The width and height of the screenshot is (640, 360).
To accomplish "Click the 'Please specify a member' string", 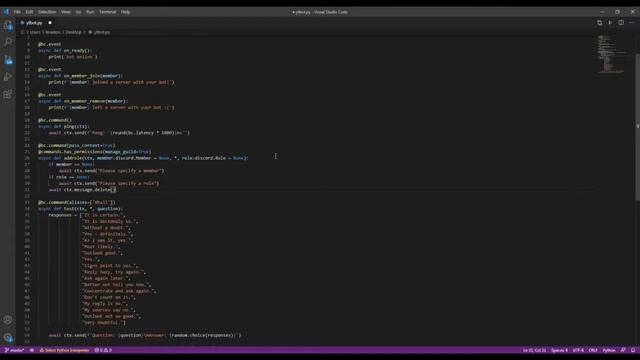I will (x=130, y=171).
